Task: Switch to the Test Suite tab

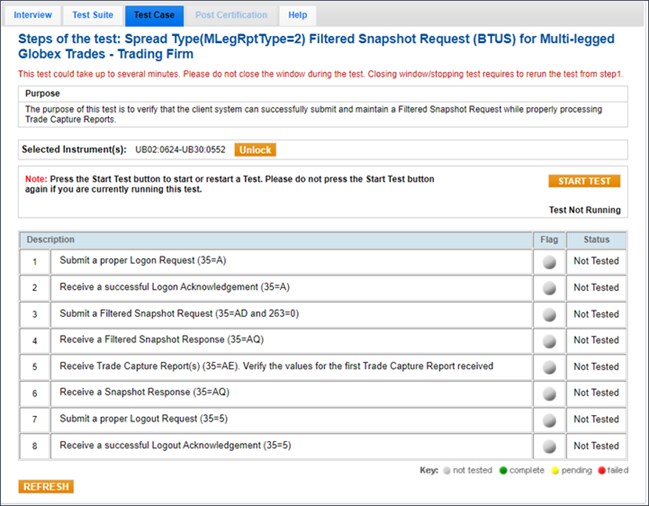Action: [x=93, y=15]
